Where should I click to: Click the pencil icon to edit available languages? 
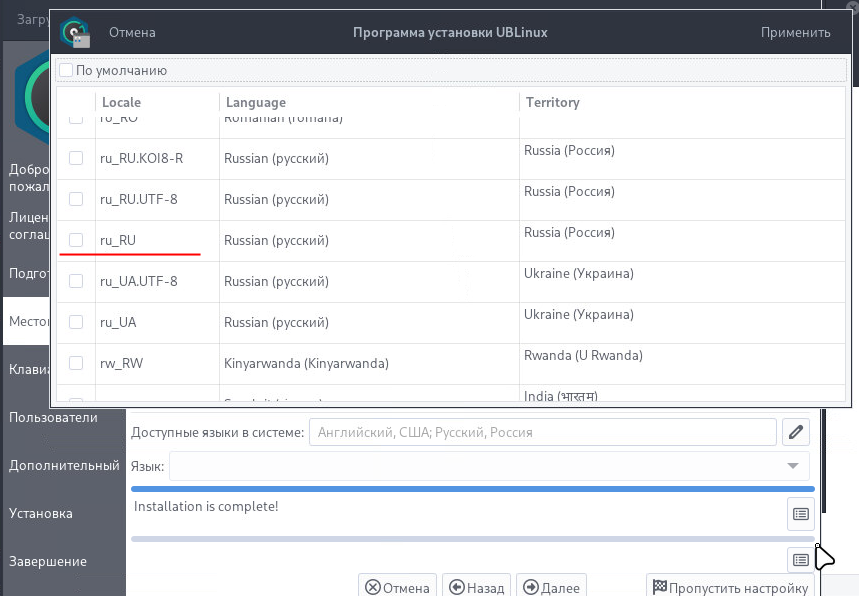(x=795, y=432)
